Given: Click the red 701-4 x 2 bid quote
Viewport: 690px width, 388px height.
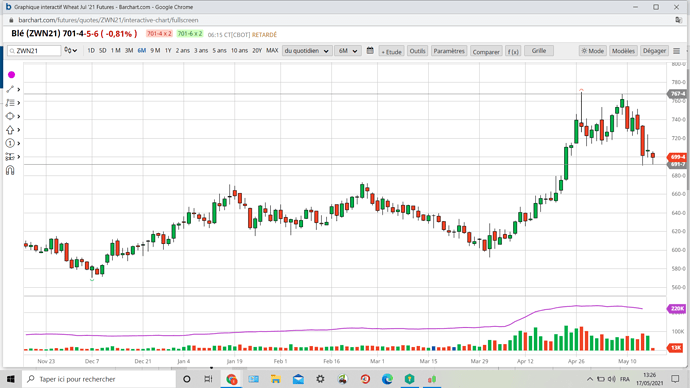Looking at the screenshot, I should click(159, 34).
